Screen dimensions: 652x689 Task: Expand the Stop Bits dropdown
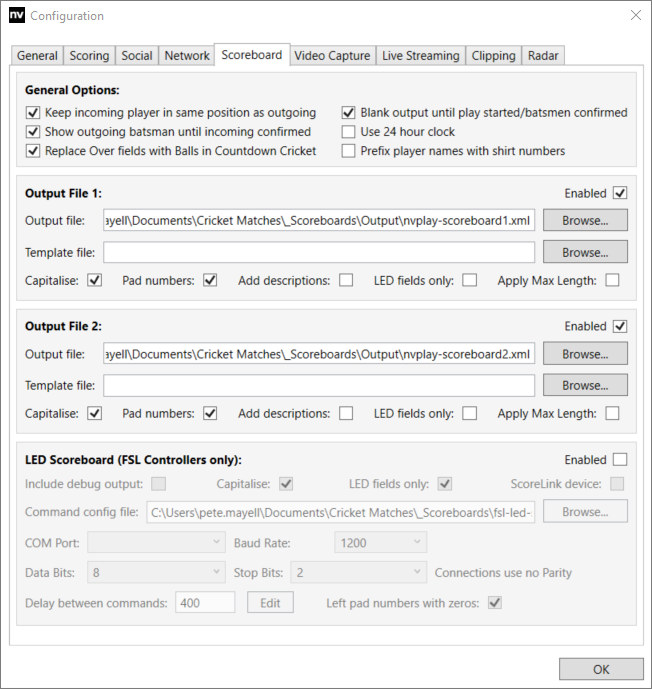coord(357,573)
